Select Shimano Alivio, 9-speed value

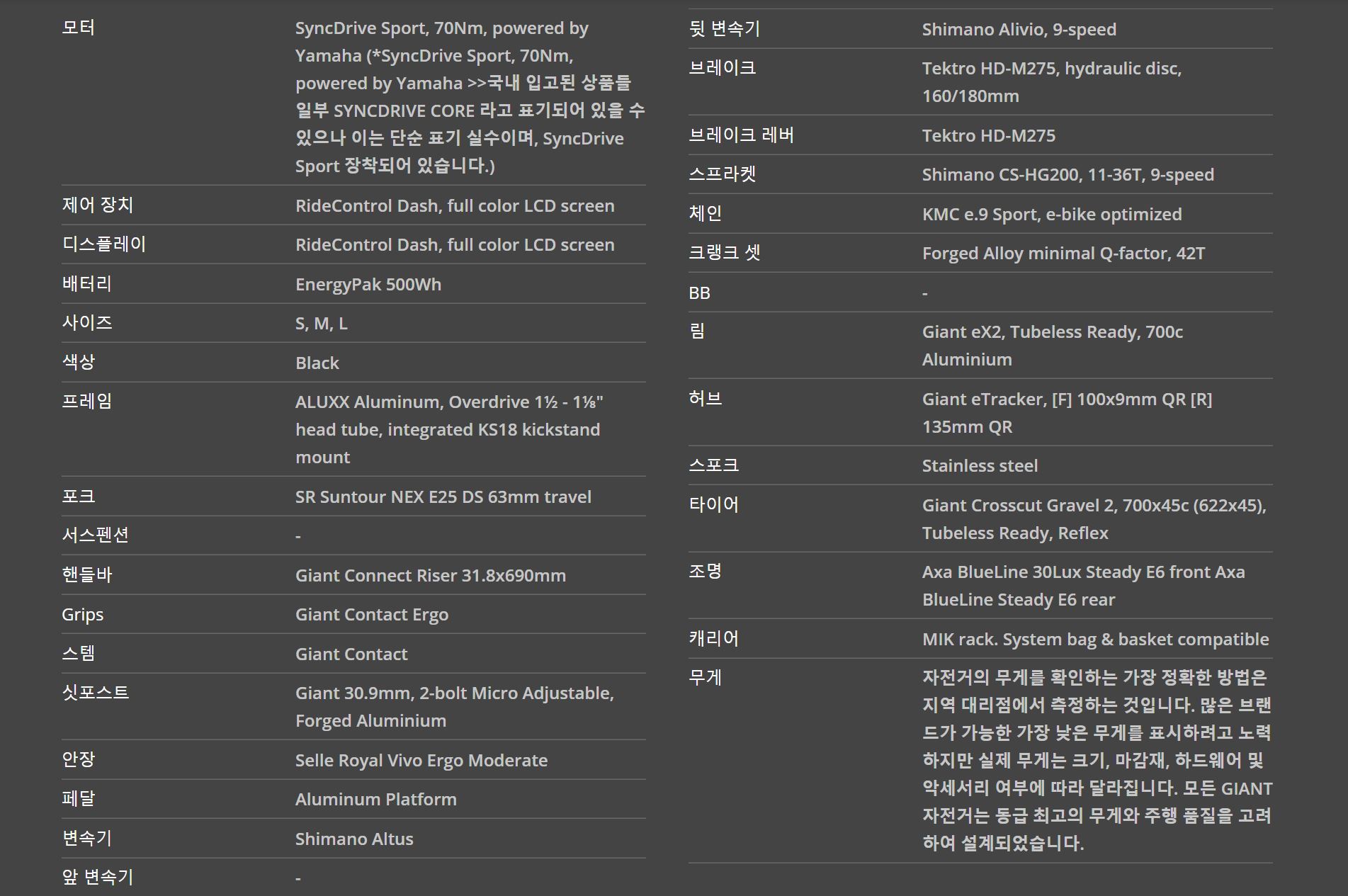pyautogui.click(x=1019, y=29)
